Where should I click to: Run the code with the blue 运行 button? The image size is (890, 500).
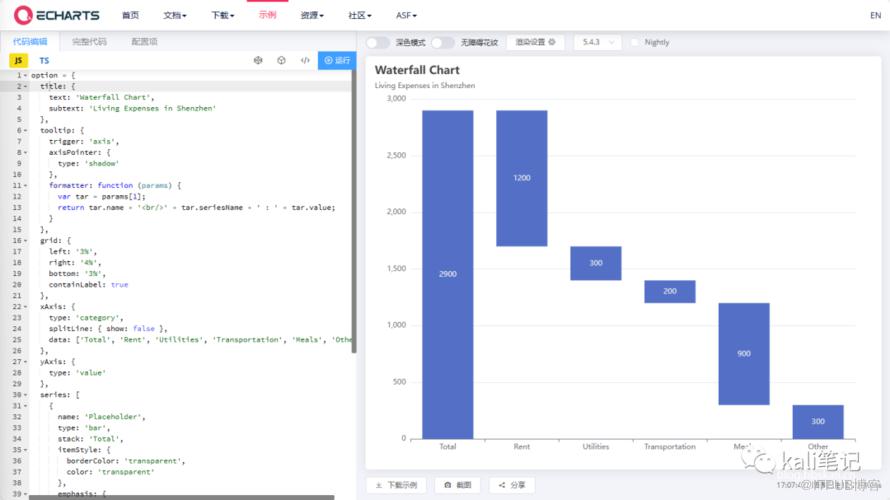pyautogui.click(x=337, y=60)
